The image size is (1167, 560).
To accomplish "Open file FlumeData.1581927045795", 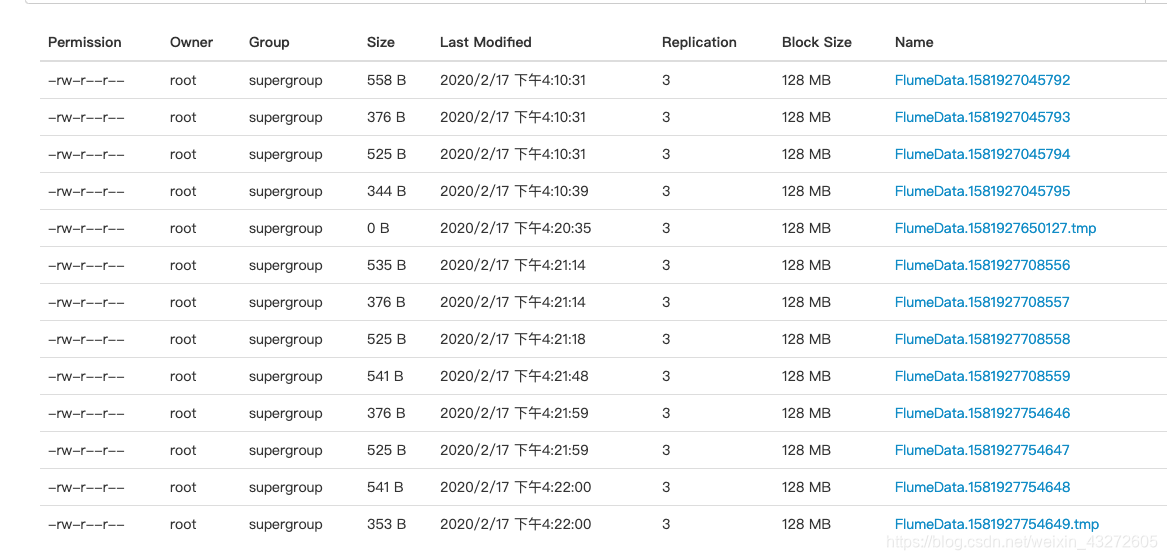I will click(982, 191).
